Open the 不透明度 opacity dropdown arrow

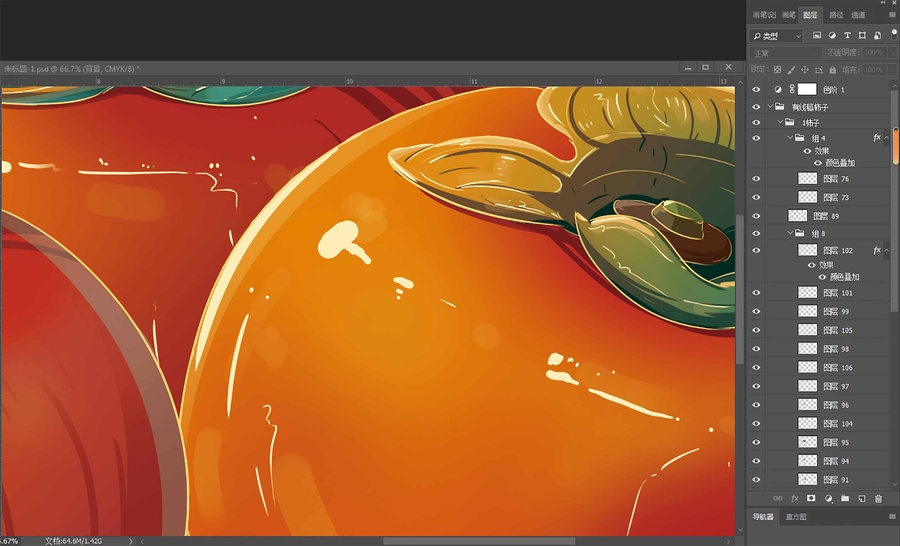(x=891, y=53)
